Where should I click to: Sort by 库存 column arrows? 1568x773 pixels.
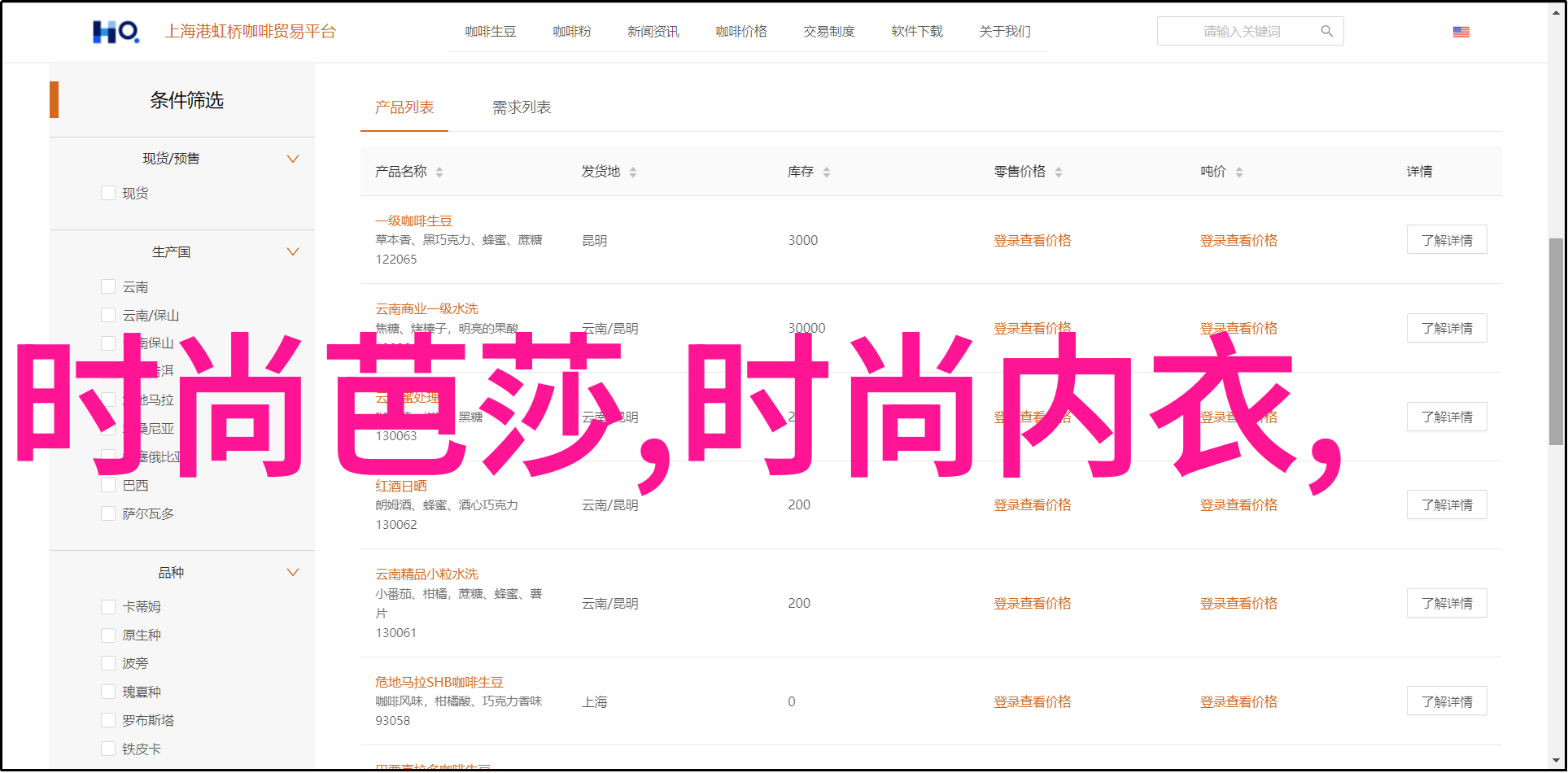[x=827, y=172]
